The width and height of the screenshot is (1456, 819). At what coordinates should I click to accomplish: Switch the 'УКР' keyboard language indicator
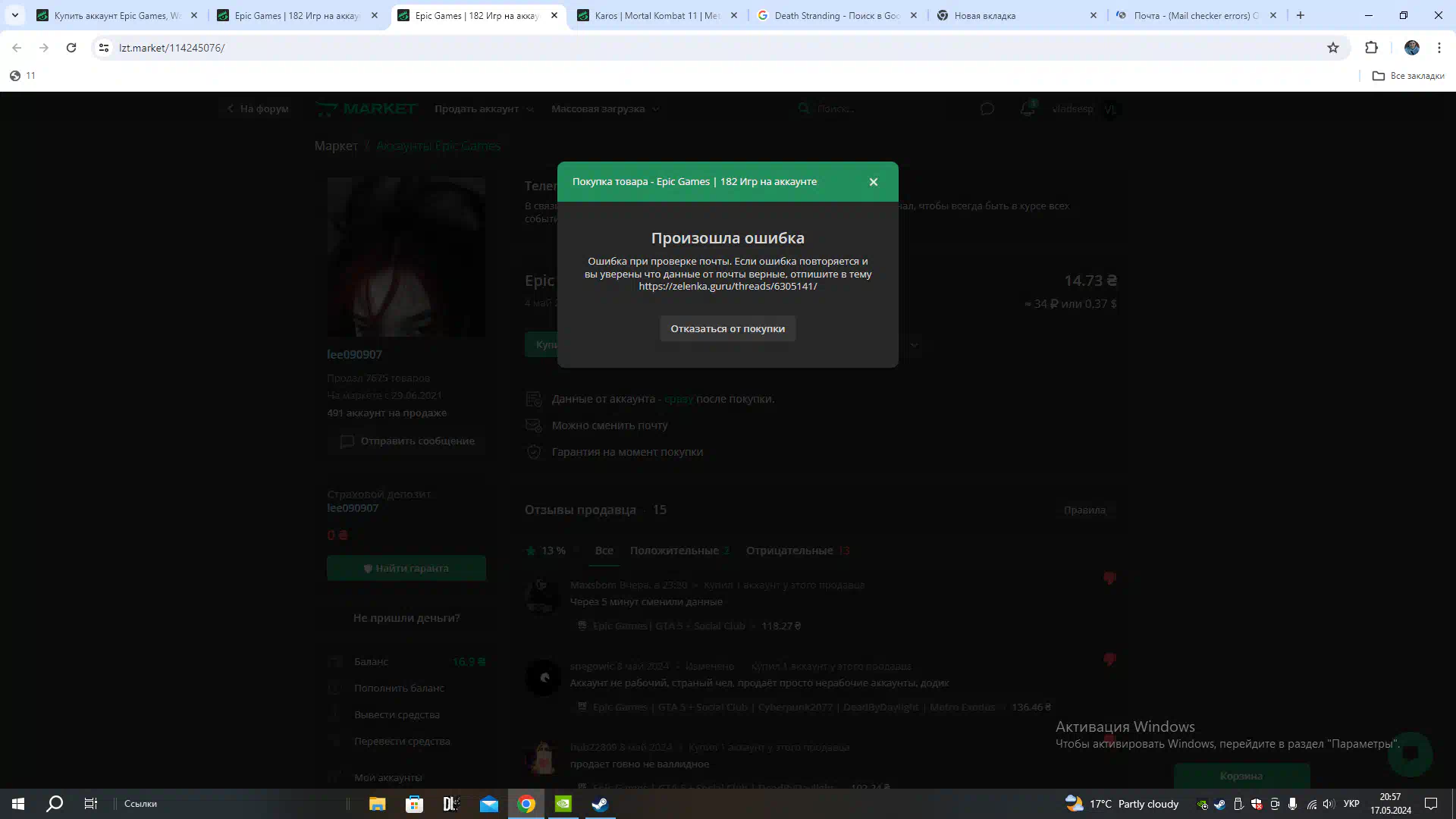pyautogui.click(x=1351, y=804)
